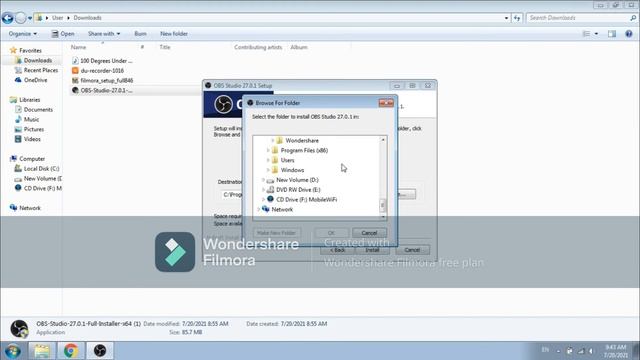Click Downloads in the address breadcrumb
640x360 pixels.
87,18
